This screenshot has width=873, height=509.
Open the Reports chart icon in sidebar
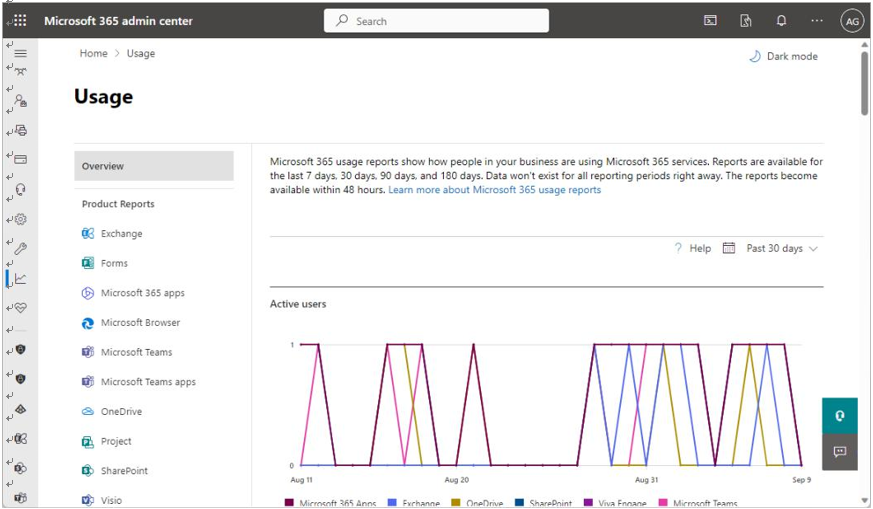tap(21, 278)
